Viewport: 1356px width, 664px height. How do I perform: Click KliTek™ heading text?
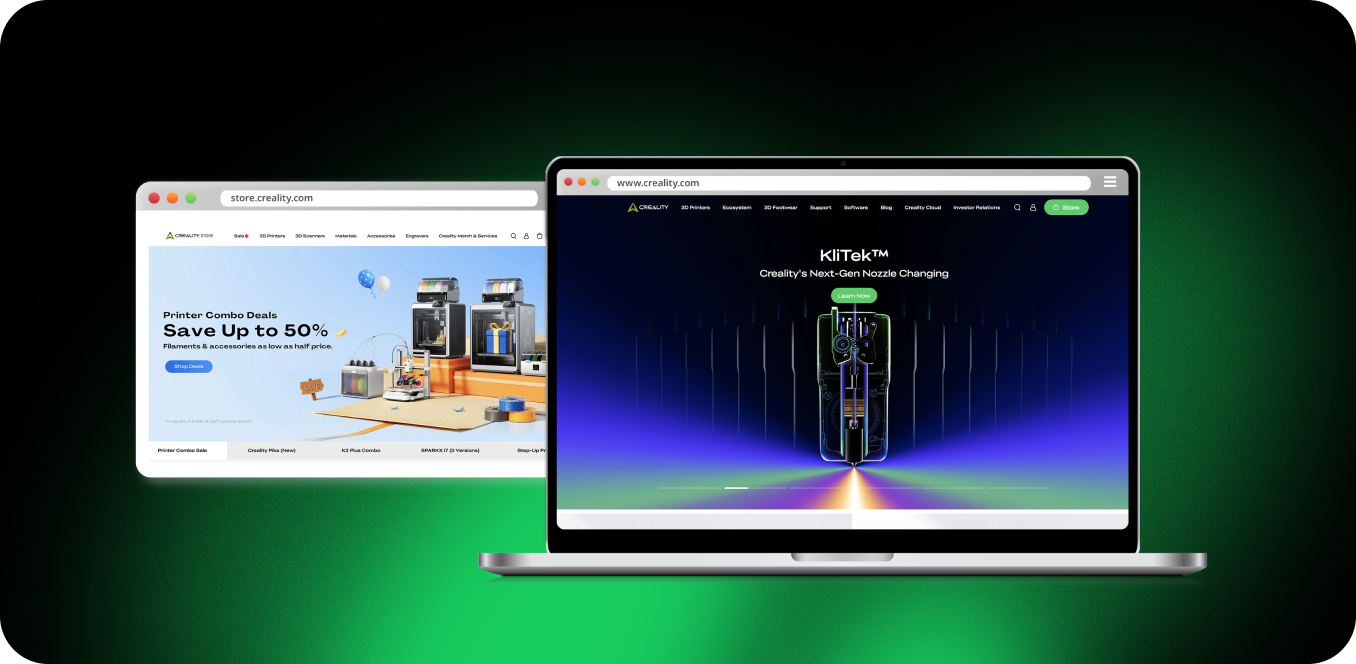[854, 256]
